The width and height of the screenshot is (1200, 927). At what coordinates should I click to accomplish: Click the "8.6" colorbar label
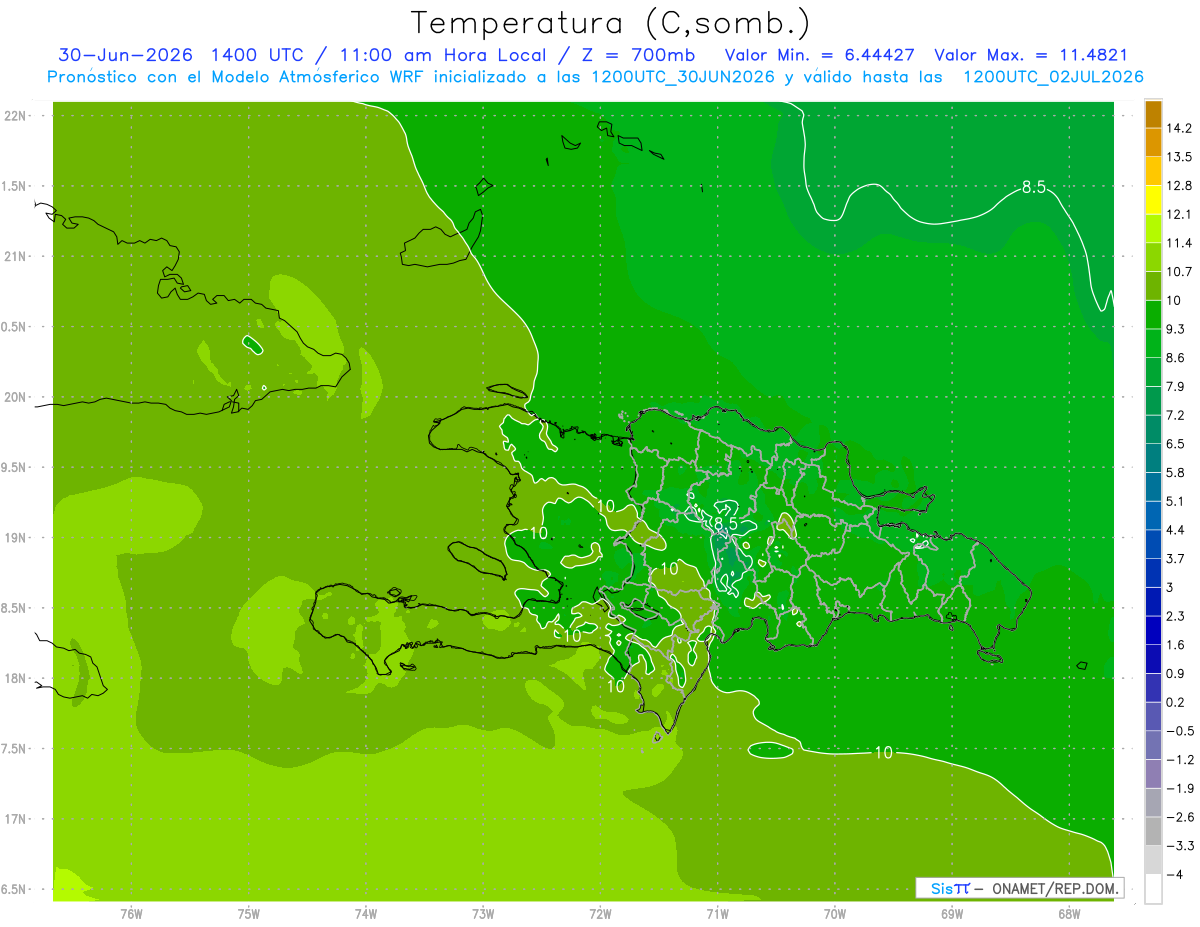pos(1177,358)
